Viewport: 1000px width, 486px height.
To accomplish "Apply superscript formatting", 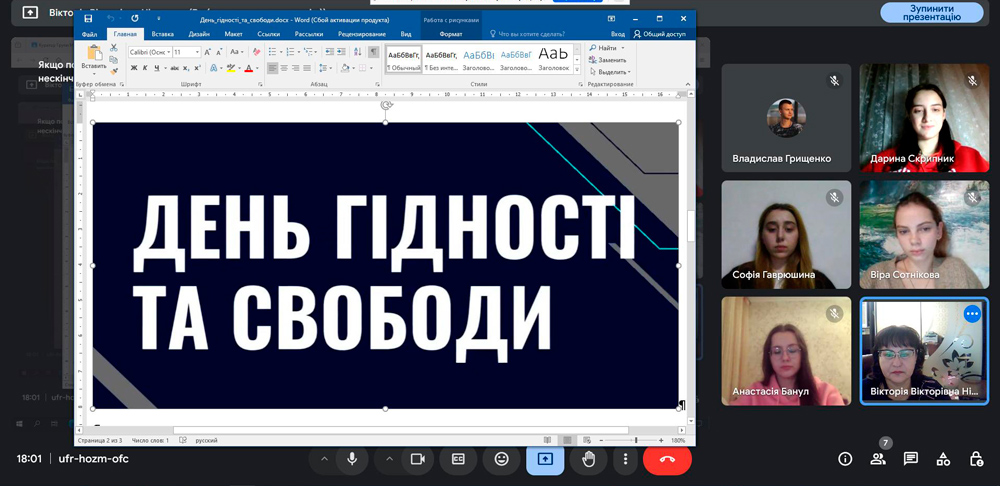I will click(196, 68).
